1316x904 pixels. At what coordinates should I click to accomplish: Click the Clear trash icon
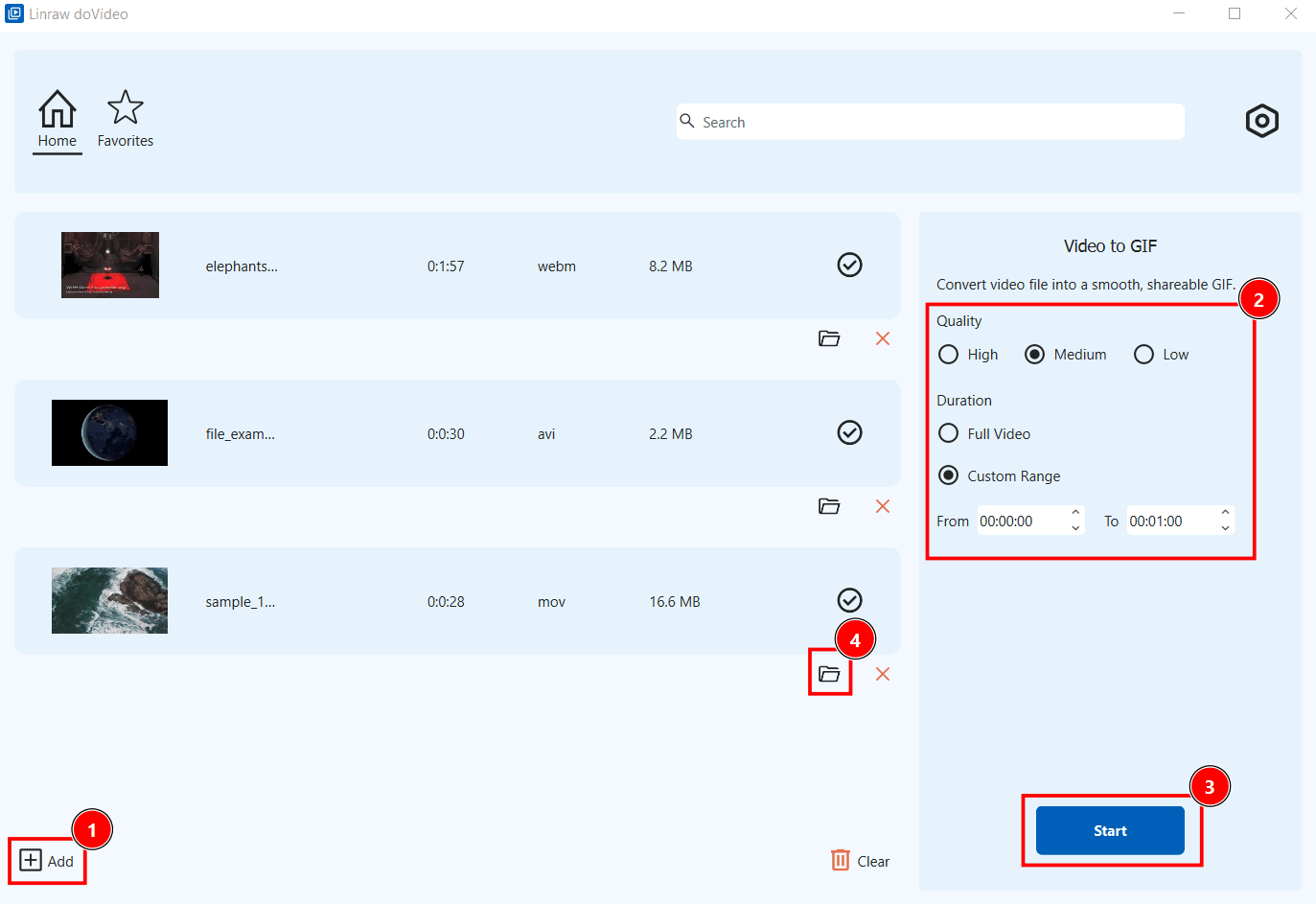click(841, 860)
